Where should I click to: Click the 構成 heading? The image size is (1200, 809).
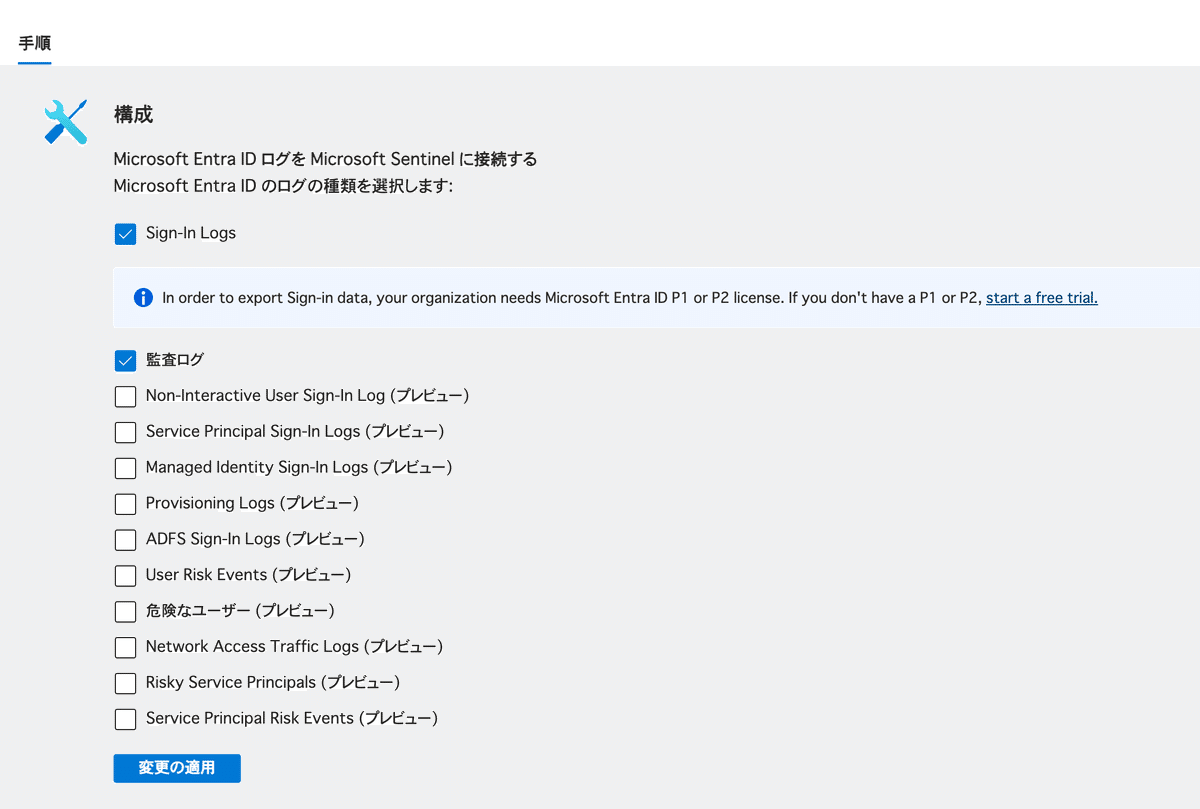133,115
